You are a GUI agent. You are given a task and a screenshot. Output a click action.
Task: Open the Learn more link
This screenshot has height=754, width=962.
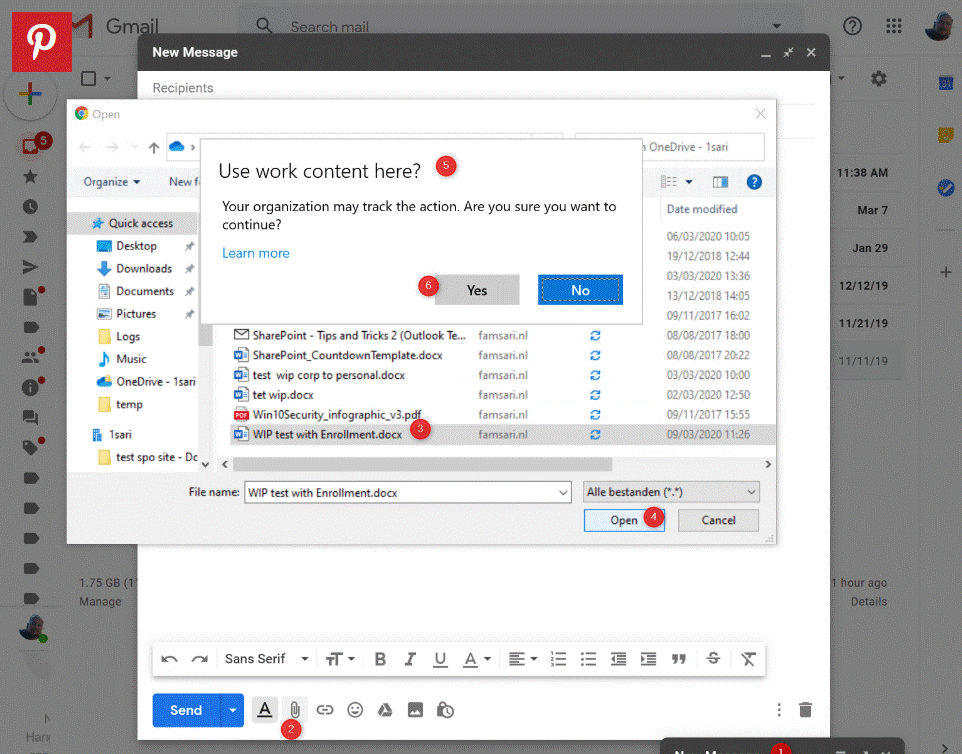coord(256,253)
